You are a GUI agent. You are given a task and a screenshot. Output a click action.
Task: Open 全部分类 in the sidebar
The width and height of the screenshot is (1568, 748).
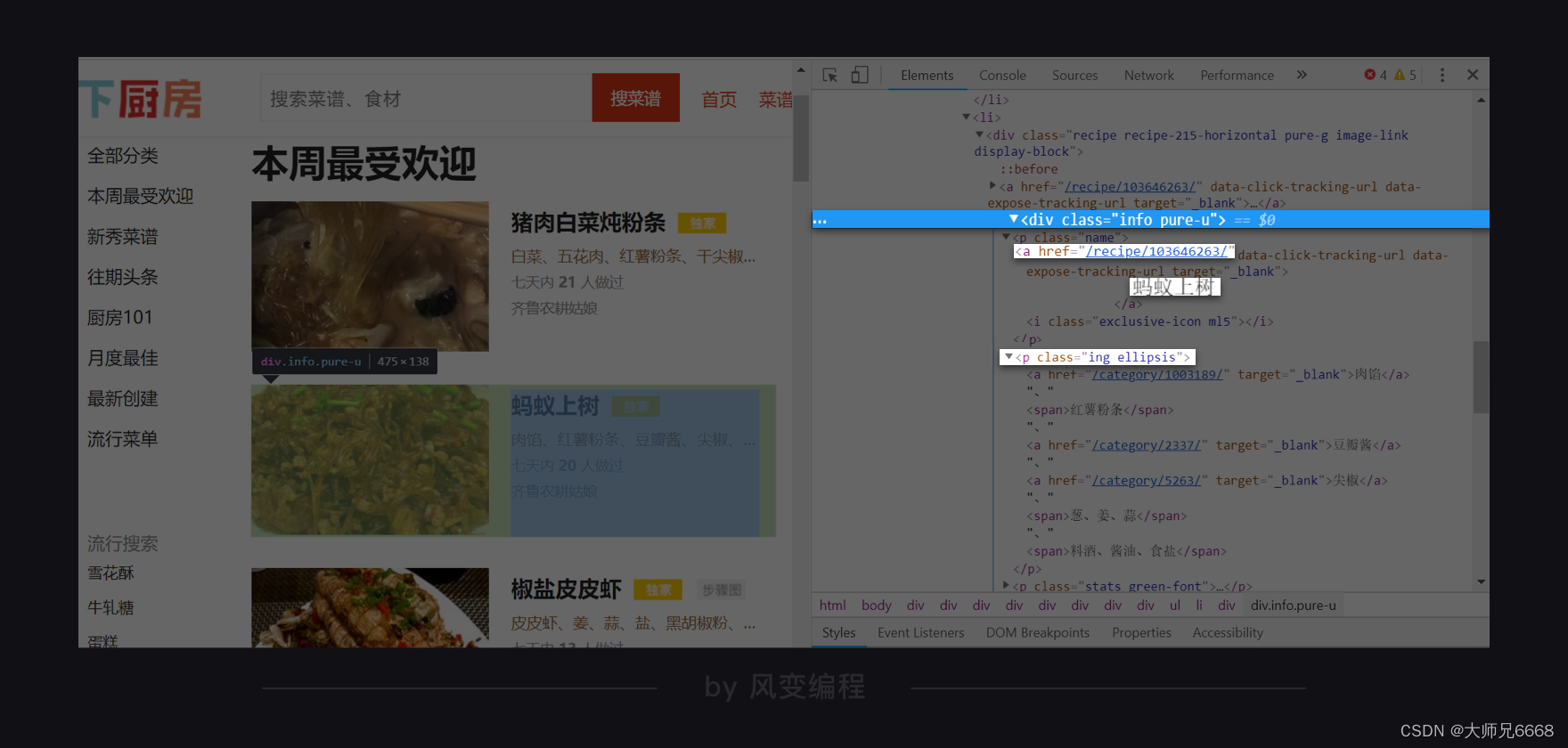[123, 156]
